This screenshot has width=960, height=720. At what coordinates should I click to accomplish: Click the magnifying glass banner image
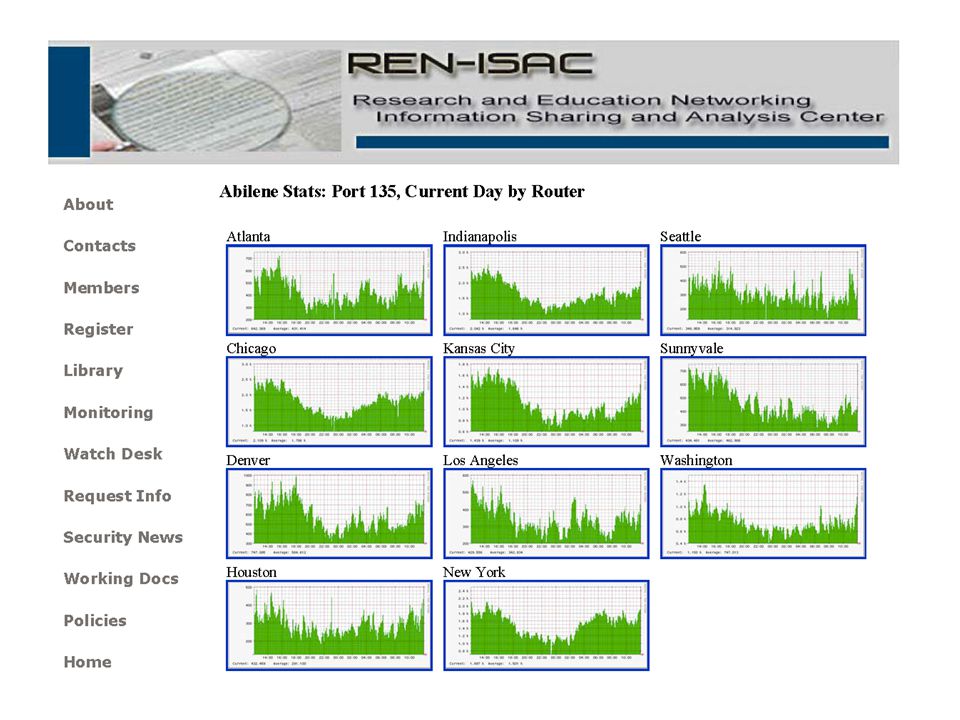(216, 100)
